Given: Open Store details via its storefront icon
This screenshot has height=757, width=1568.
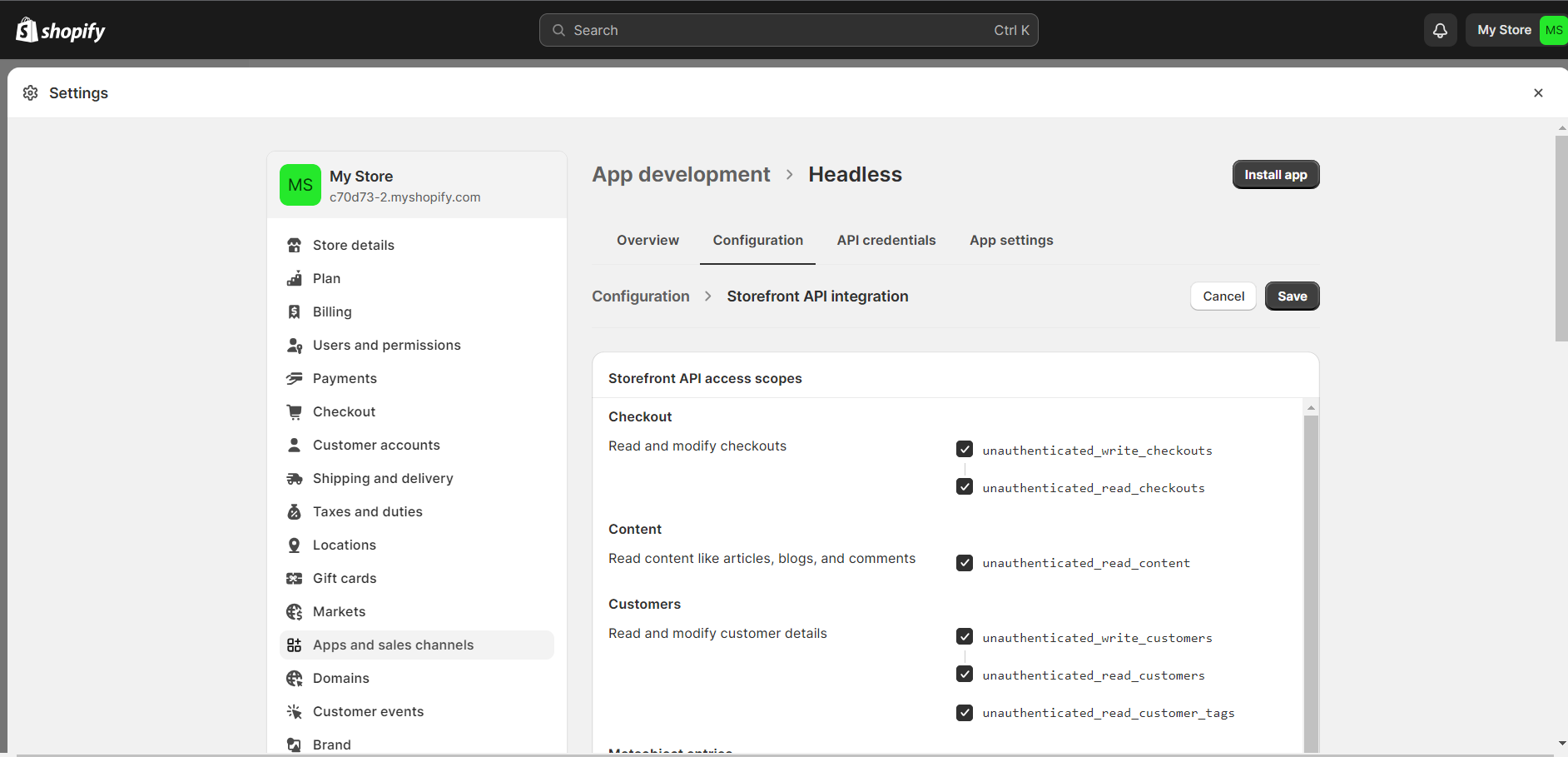Looking at the screenshot, I should pyautogui.click(x=294, y=246).
